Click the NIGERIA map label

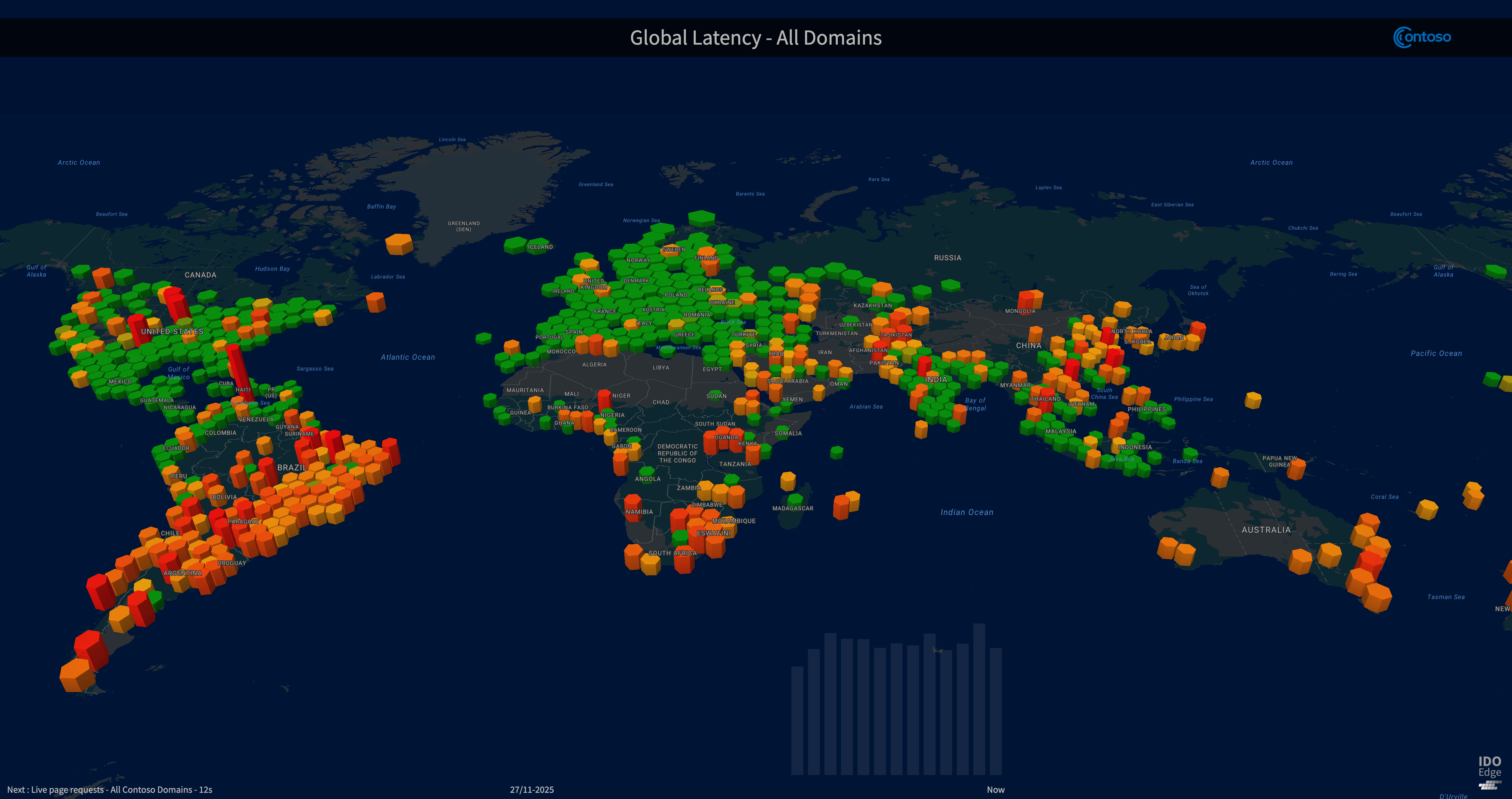(x=612, y=415)
